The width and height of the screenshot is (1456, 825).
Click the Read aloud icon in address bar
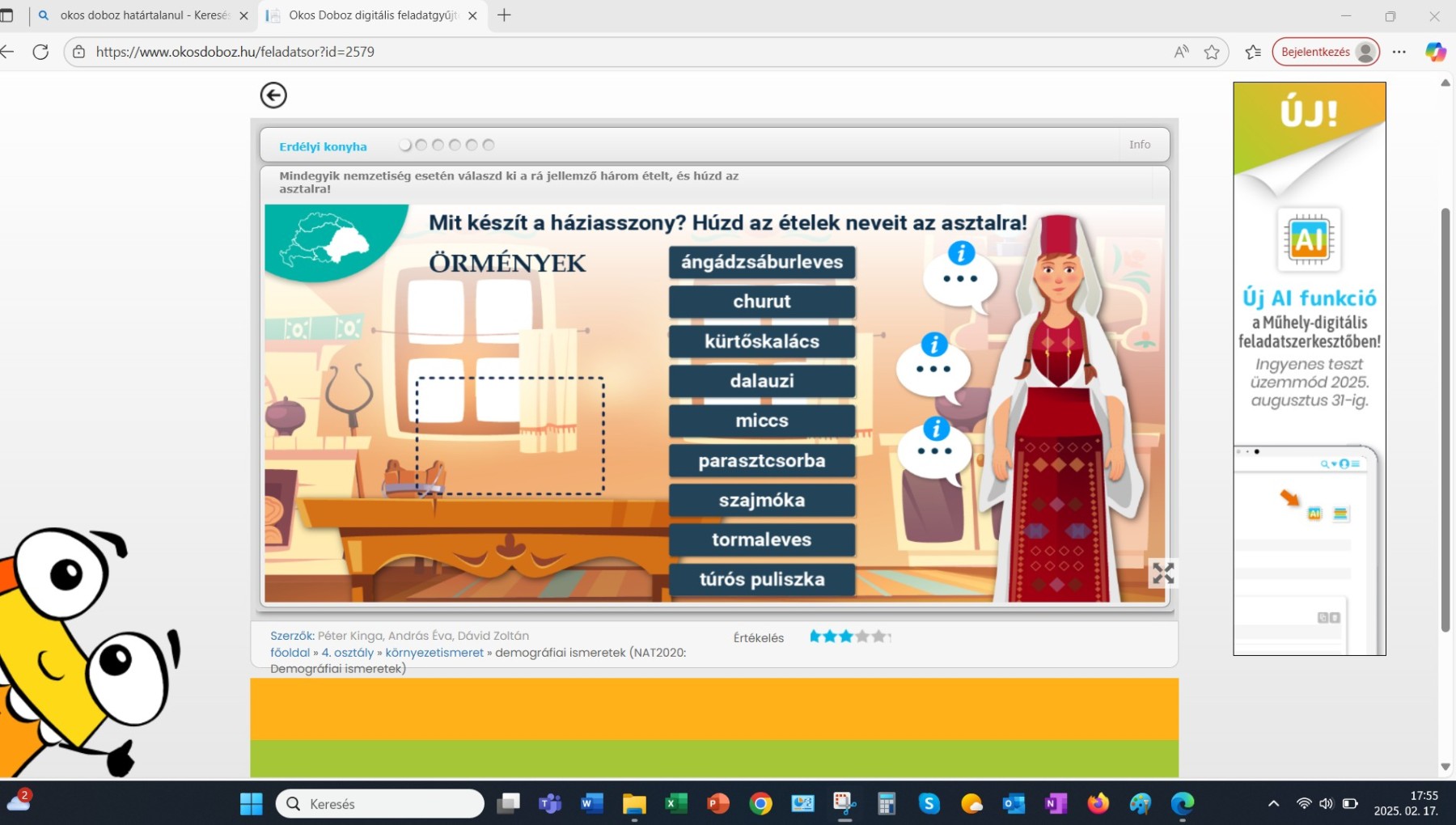coord(1181,52)
